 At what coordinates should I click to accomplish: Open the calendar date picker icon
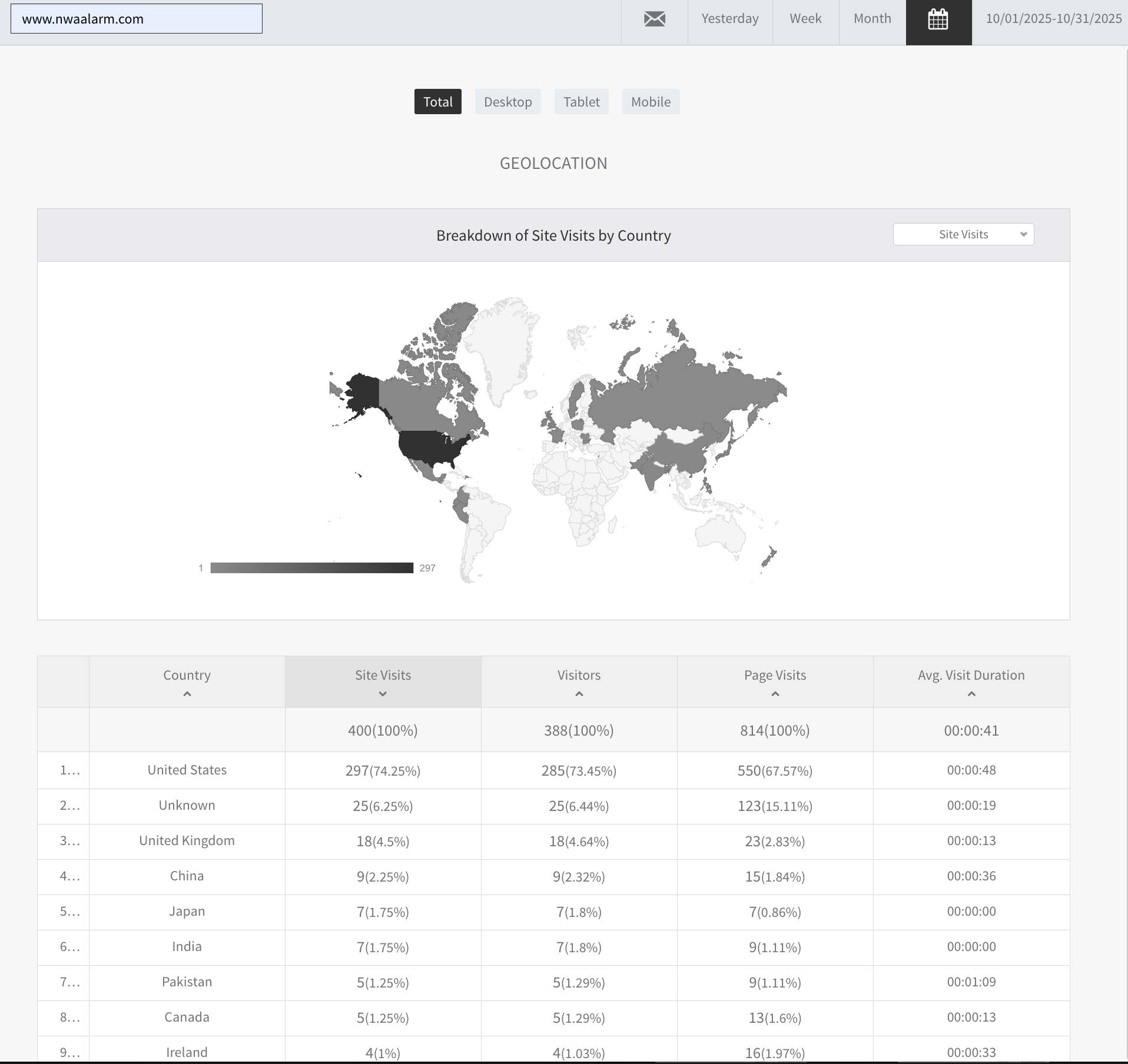point(938,19)
